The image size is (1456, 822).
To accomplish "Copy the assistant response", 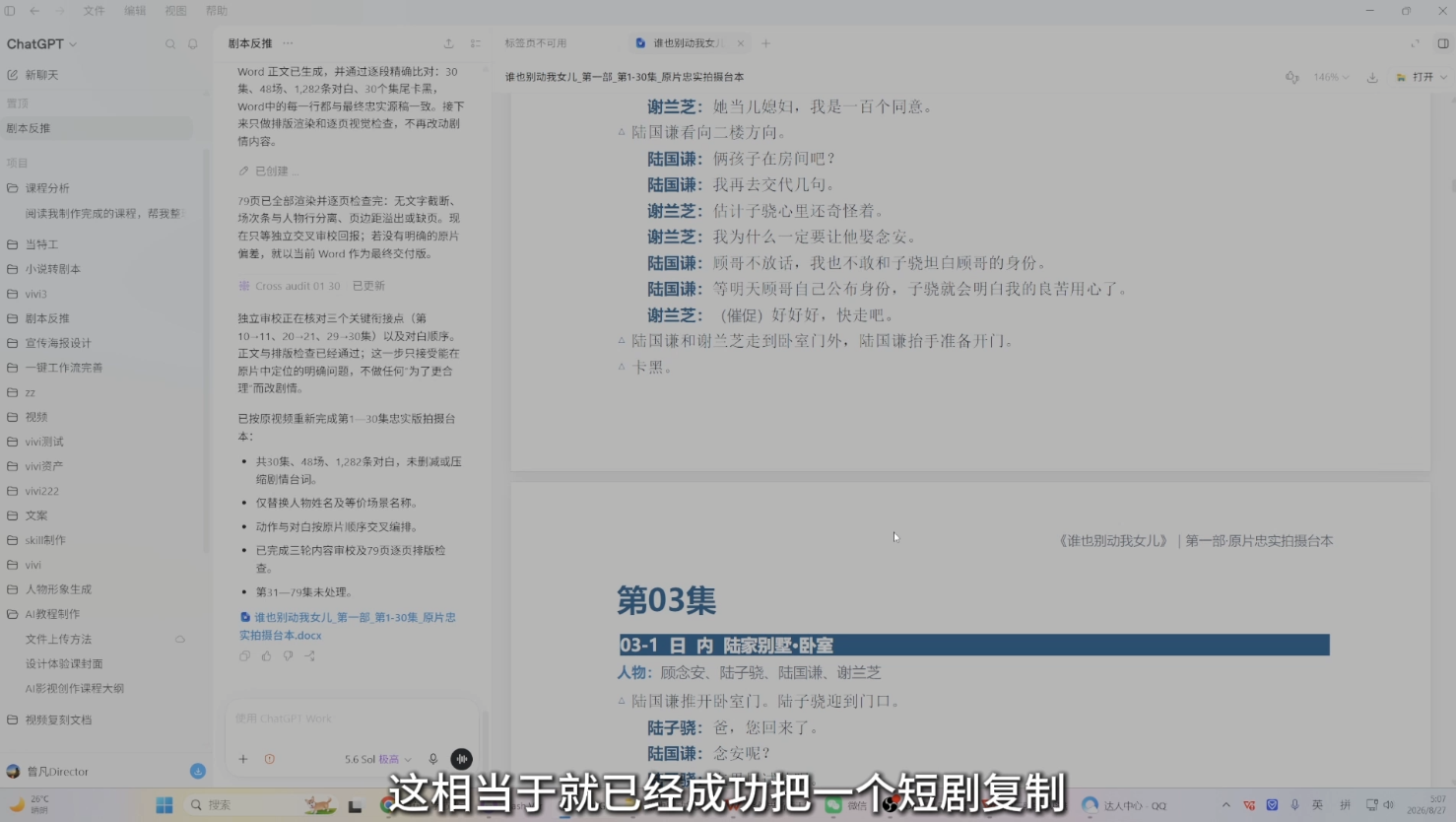I will 244,655.
